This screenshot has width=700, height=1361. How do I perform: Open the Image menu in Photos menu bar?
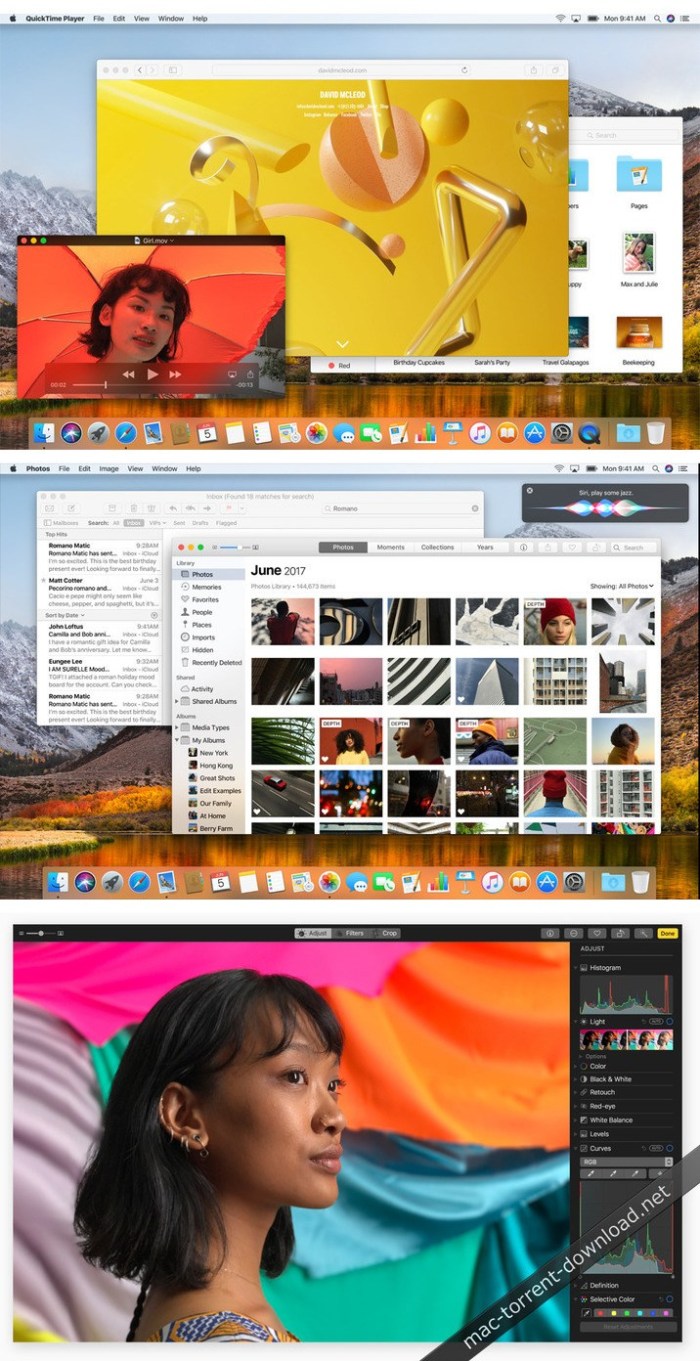coord(108,468)
